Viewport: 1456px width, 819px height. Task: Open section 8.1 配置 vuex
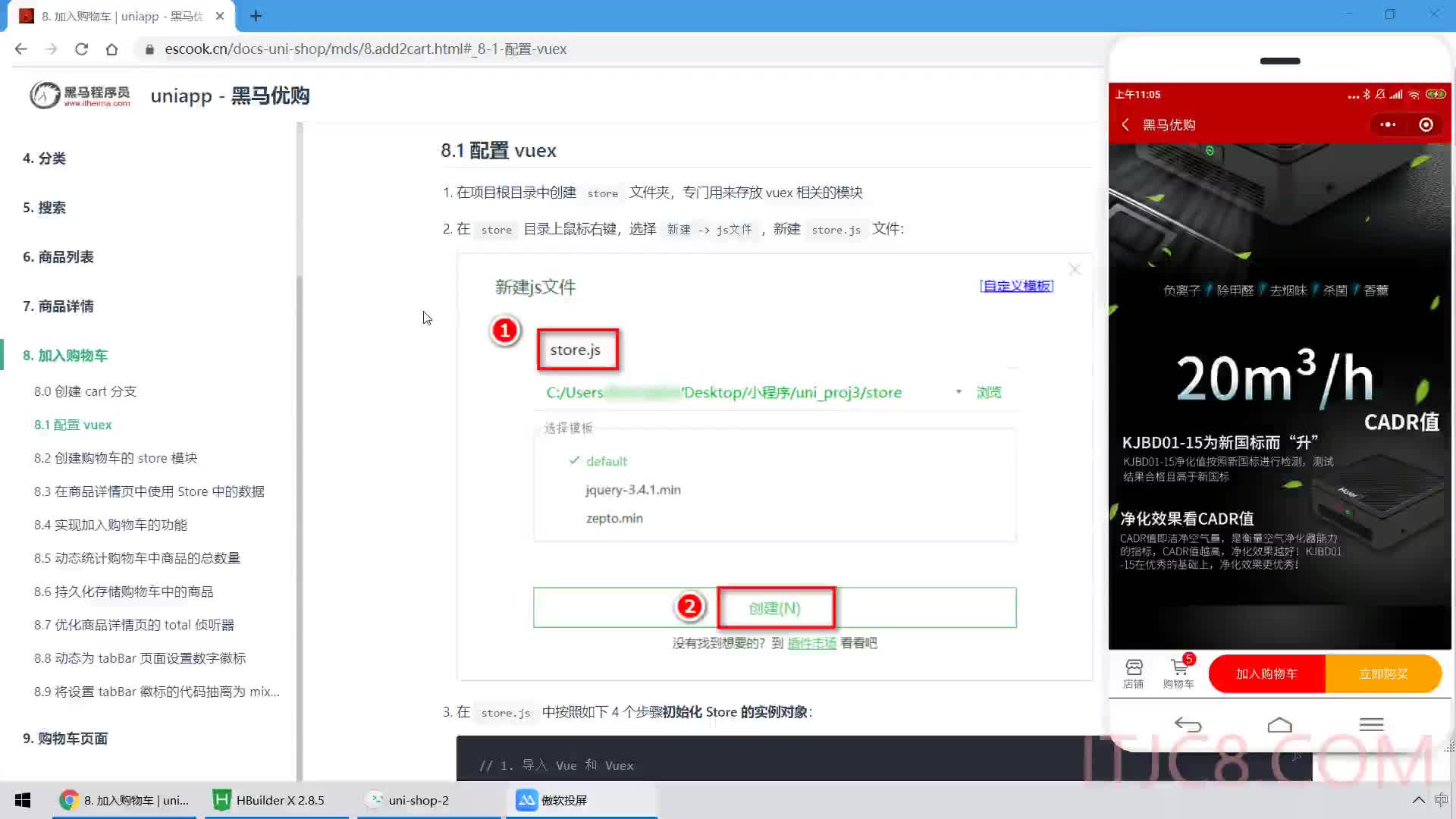click(73, 425)
